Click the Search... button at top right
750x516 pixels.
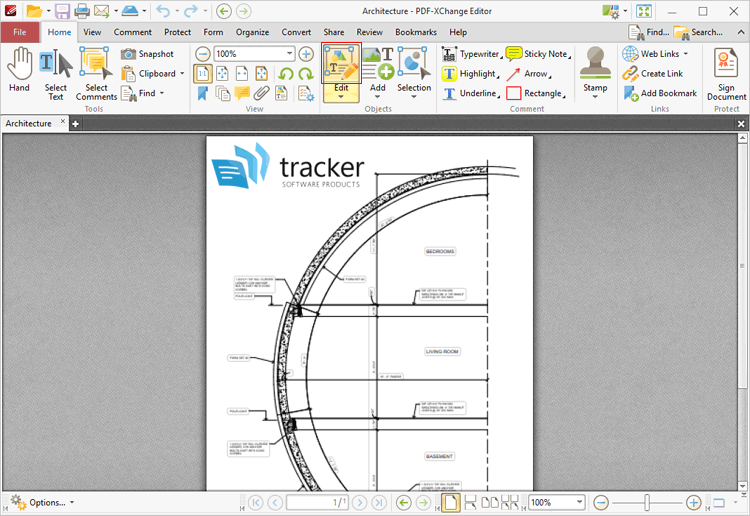coord(698,32)
